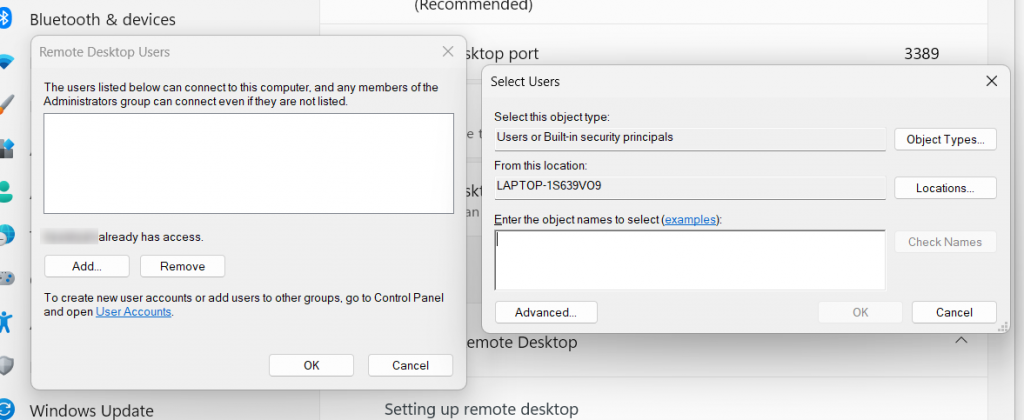Click the Accounts person icon in sidebar

pyautogui.click(x=6, y=191)
